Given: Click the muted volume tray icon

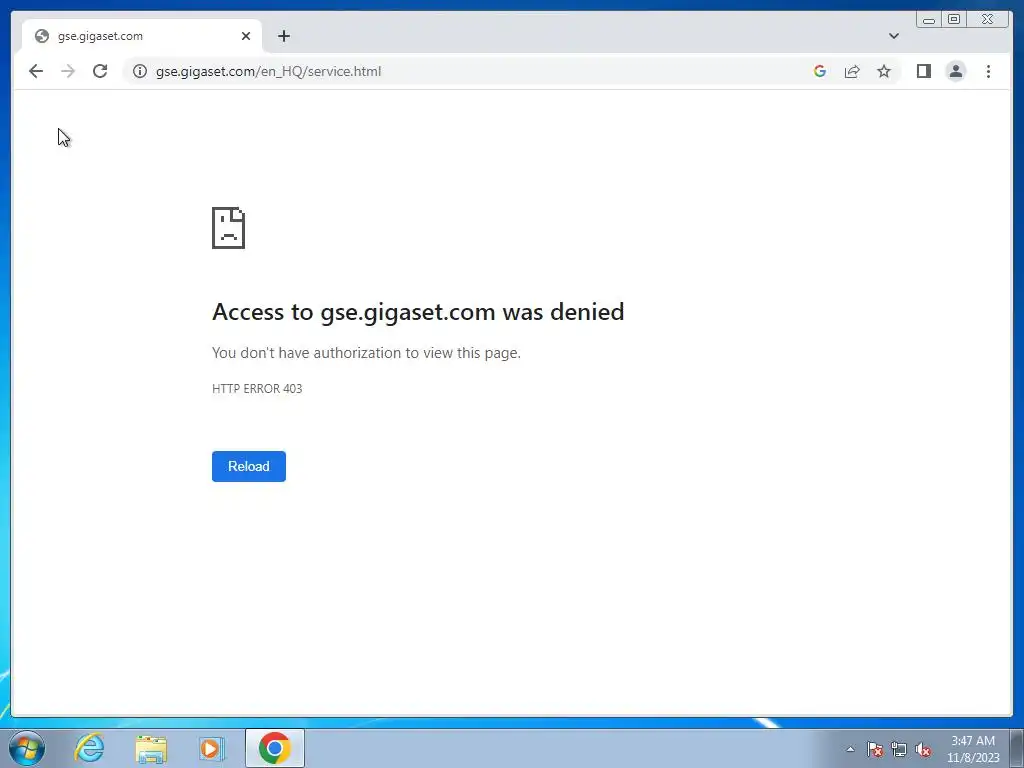Looking at the screenshot, I should pyautogui.click(x=923, y=749).
